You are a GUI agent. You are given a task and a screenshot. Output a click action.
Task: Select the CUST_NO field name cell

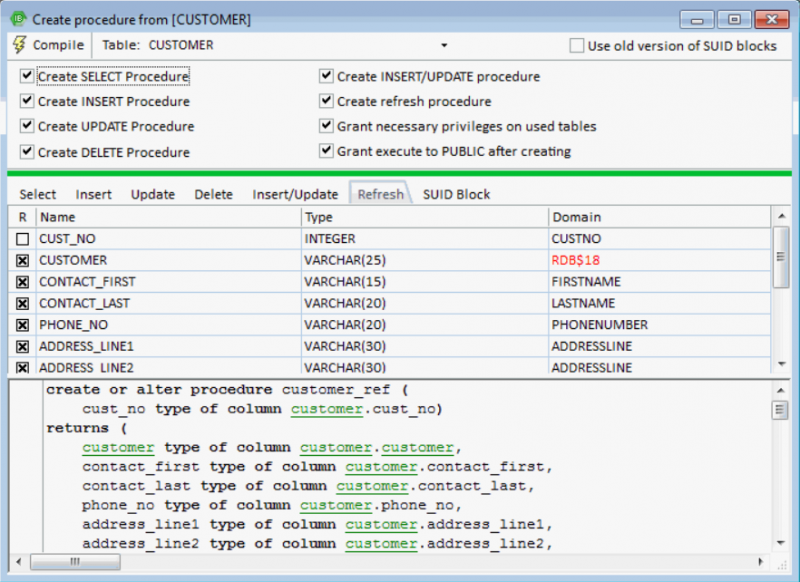point(168,239)
